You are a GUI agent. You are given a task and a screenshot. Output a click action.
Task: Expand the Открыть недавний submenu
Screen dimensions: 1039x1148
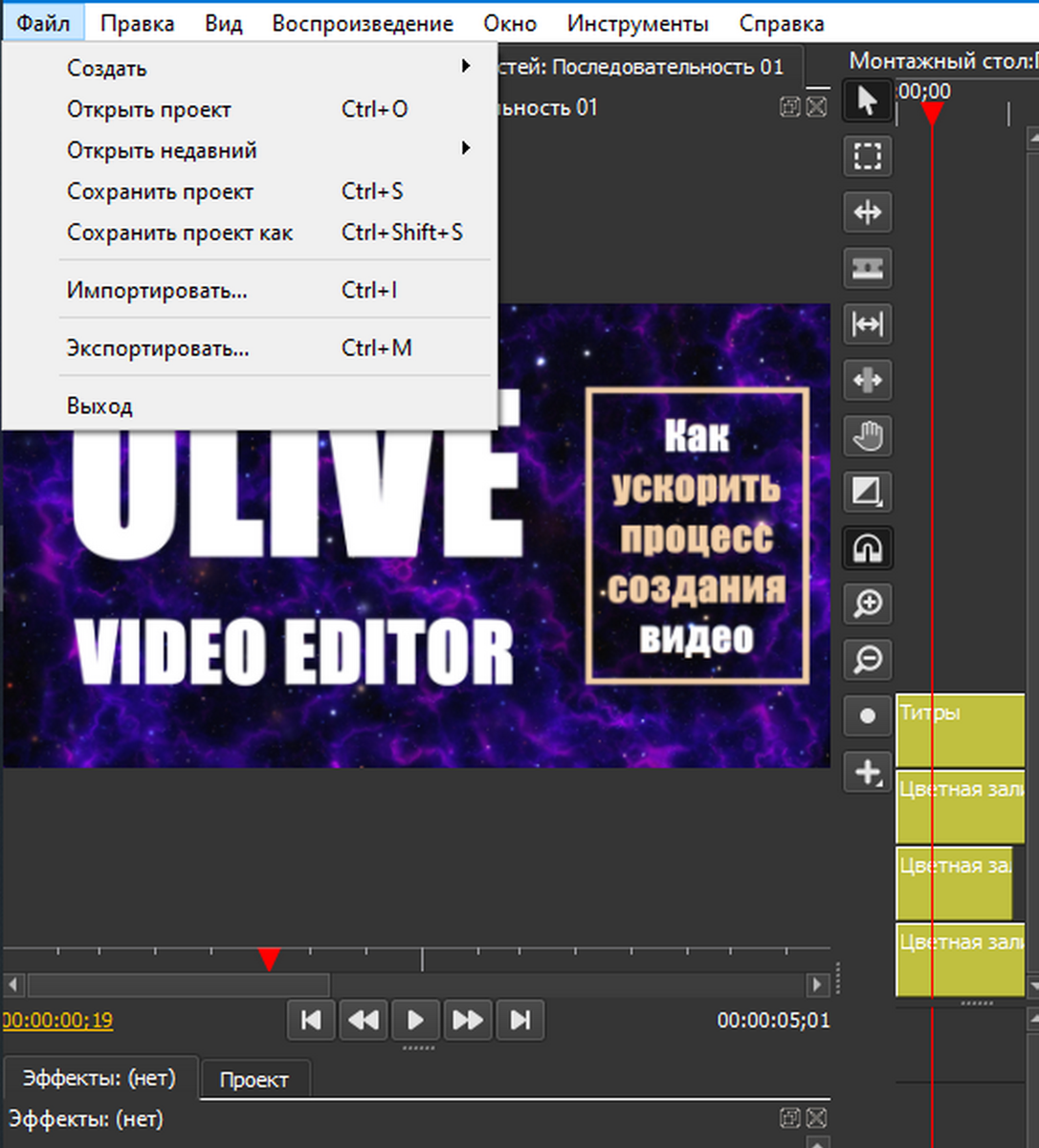pyautogui.click(x=249, y=150)
